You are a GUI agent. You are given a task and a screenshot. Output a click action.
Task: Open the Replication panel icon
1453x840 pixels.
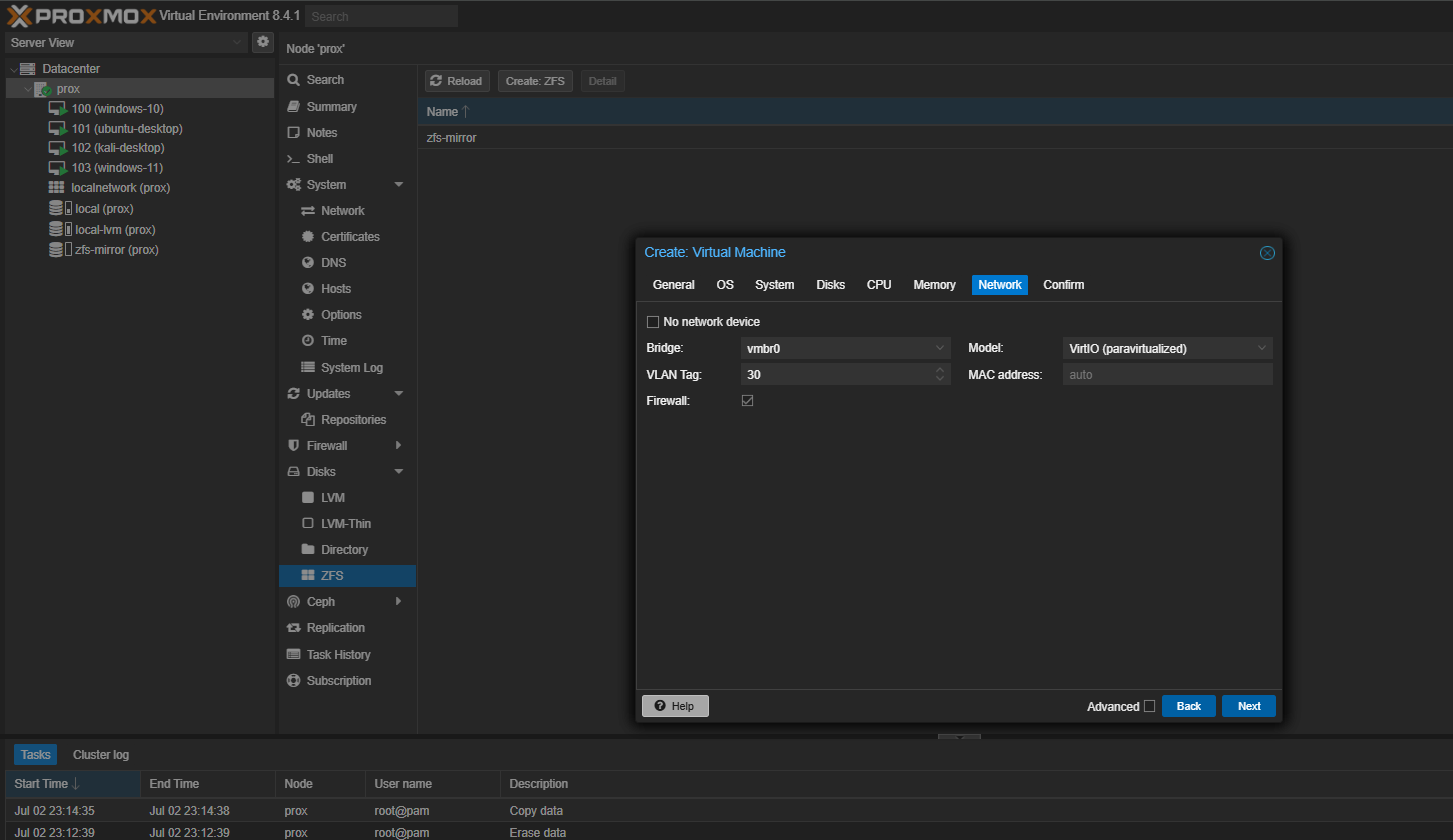(293, 627)
